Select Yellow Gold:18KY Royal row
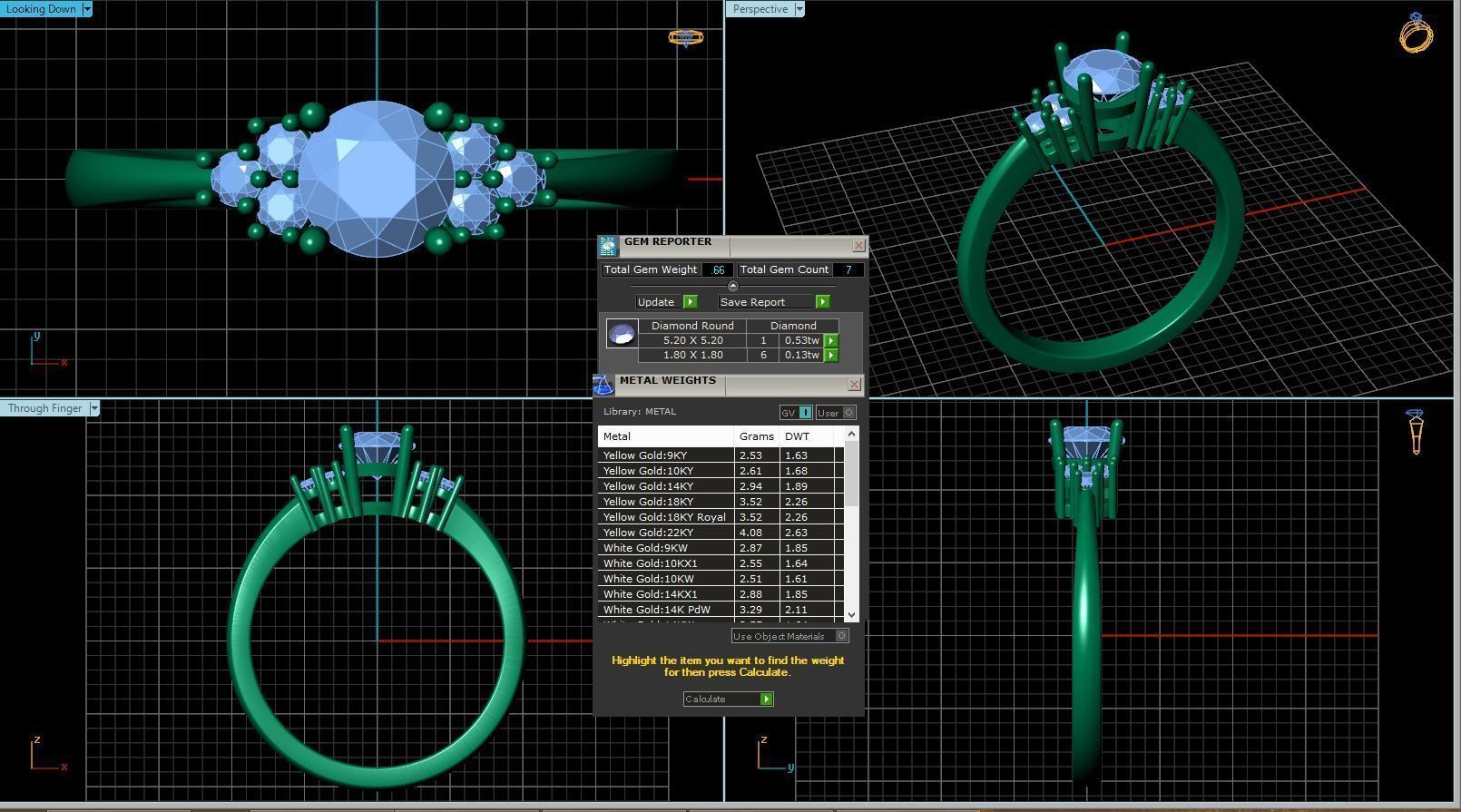The width and height of the screenshot is (1461, 812). 721,517
